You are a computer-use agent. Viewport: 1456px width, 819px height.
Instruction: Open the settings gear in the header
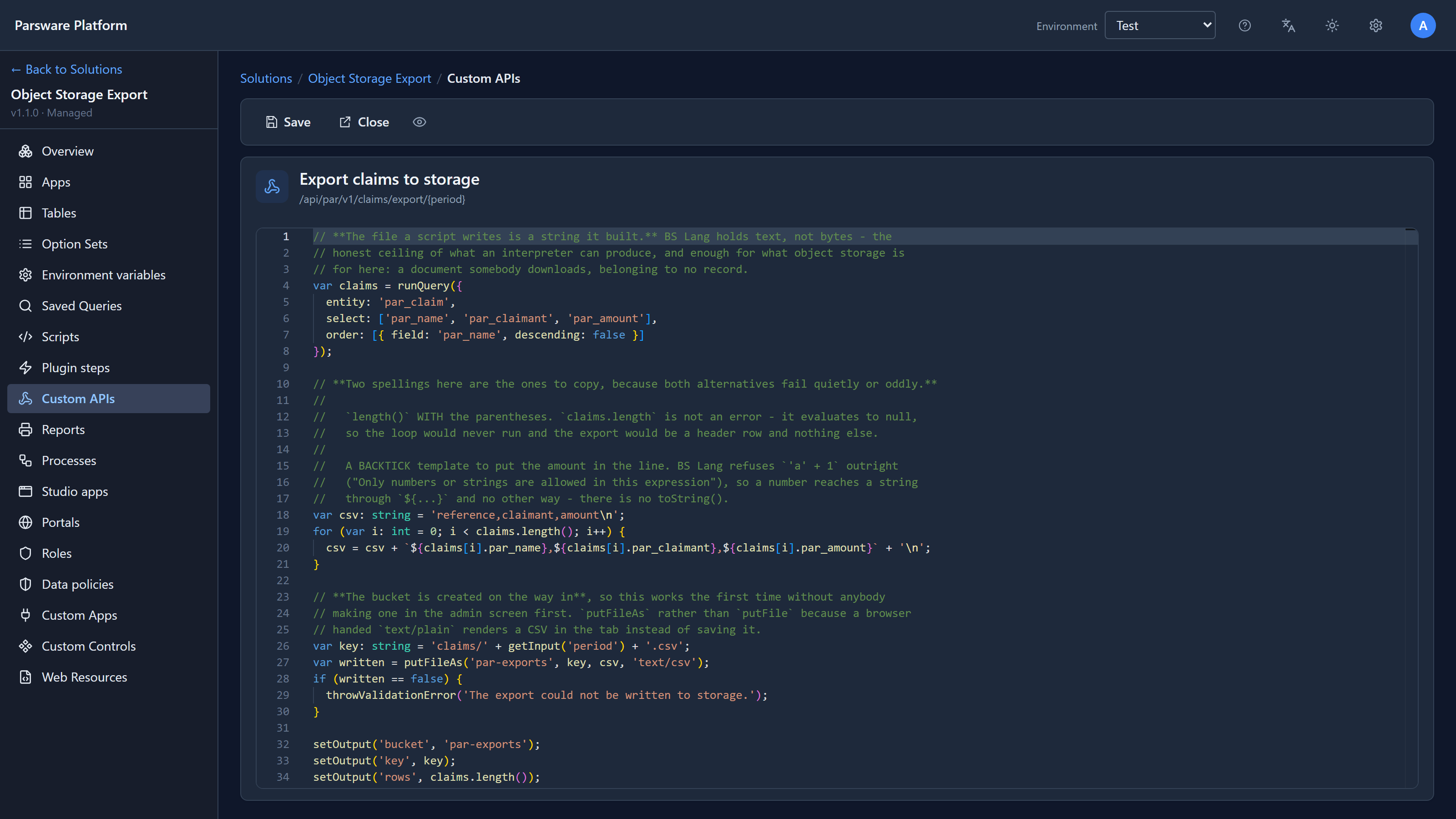coord(1376,25)
